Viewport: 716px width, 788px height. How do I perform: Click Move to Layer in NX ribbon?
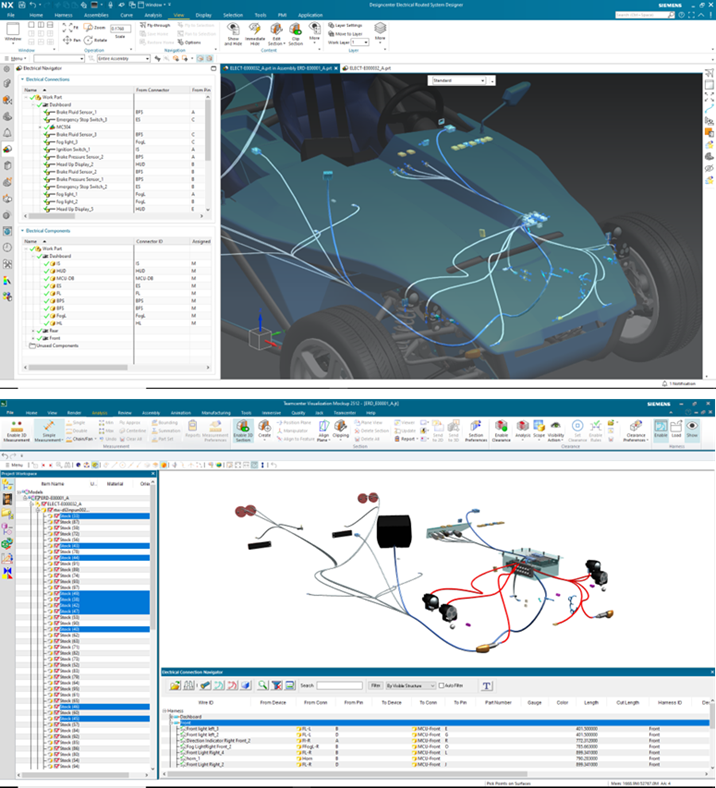pyautogui.click(x=345, y=34)
